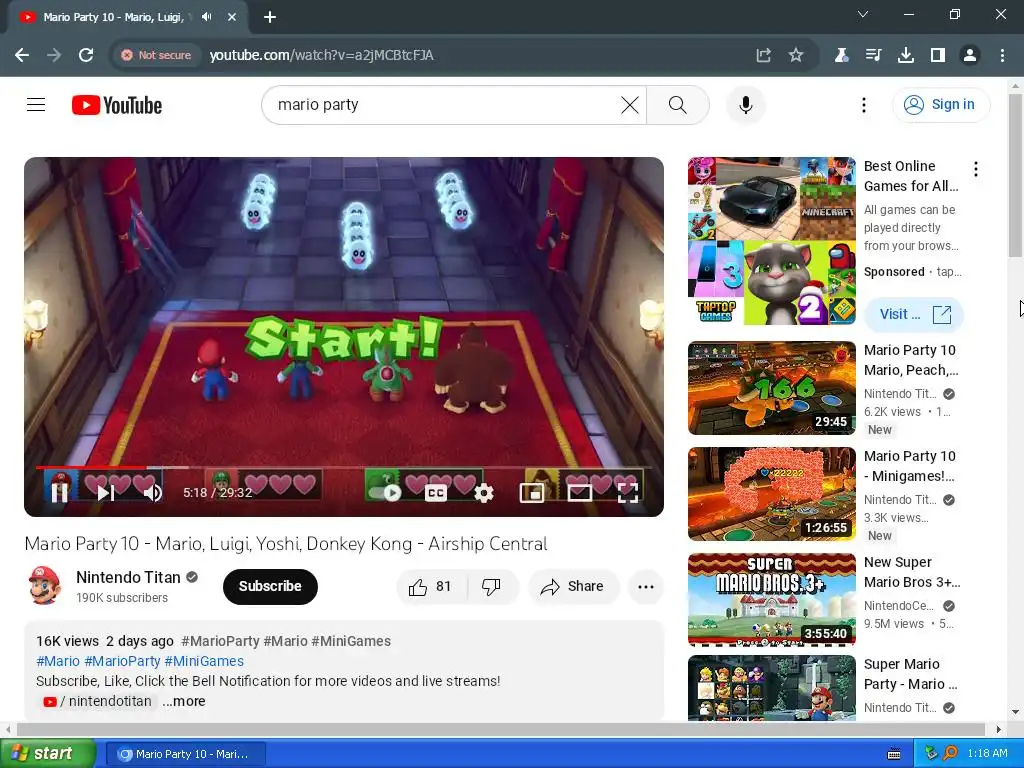Image resolution: width=1024 pixels, height=768 pixels.
Task: Click the 1:18 AM tray clock
Action: click(x=987, y=754)
